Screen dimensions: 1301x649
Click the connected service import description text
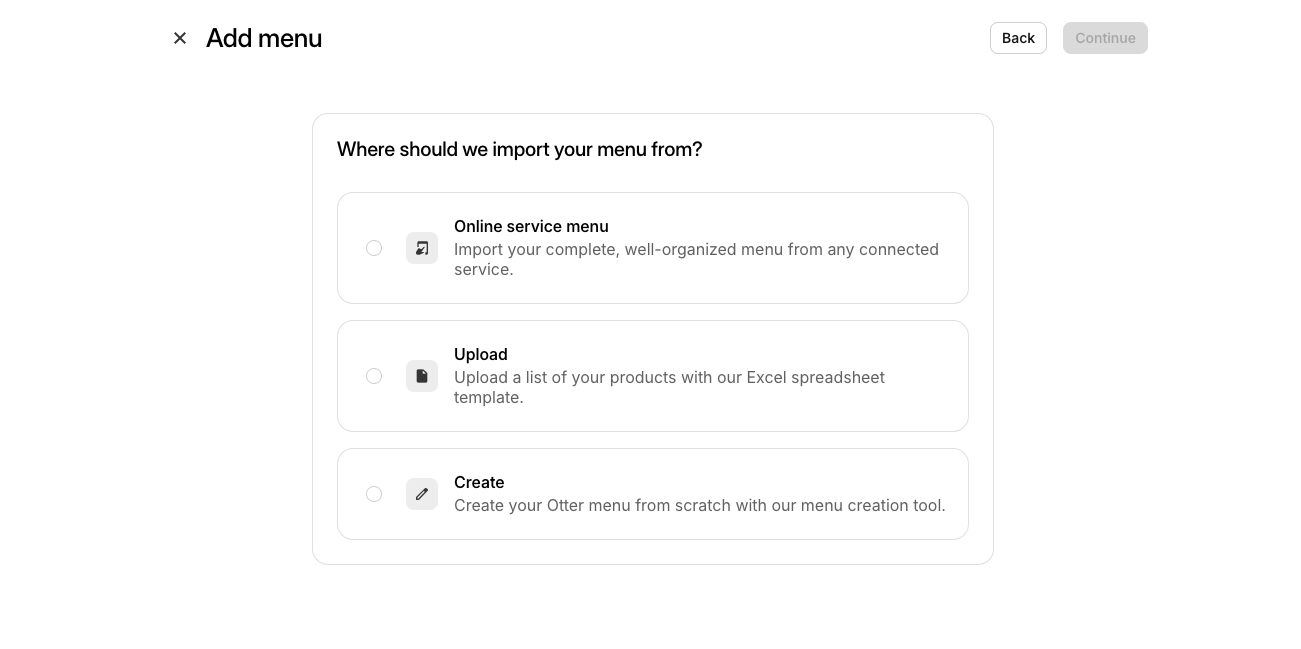pyautogui.click(x=696, y=259)
